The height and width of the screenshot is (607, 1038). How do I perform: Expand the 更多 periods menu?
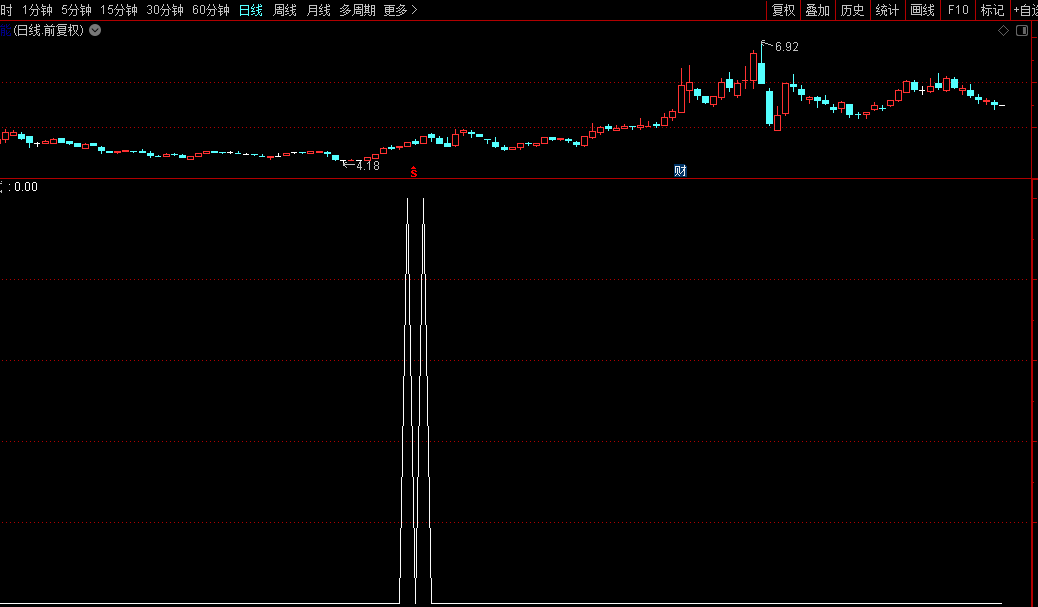(400, 10)
